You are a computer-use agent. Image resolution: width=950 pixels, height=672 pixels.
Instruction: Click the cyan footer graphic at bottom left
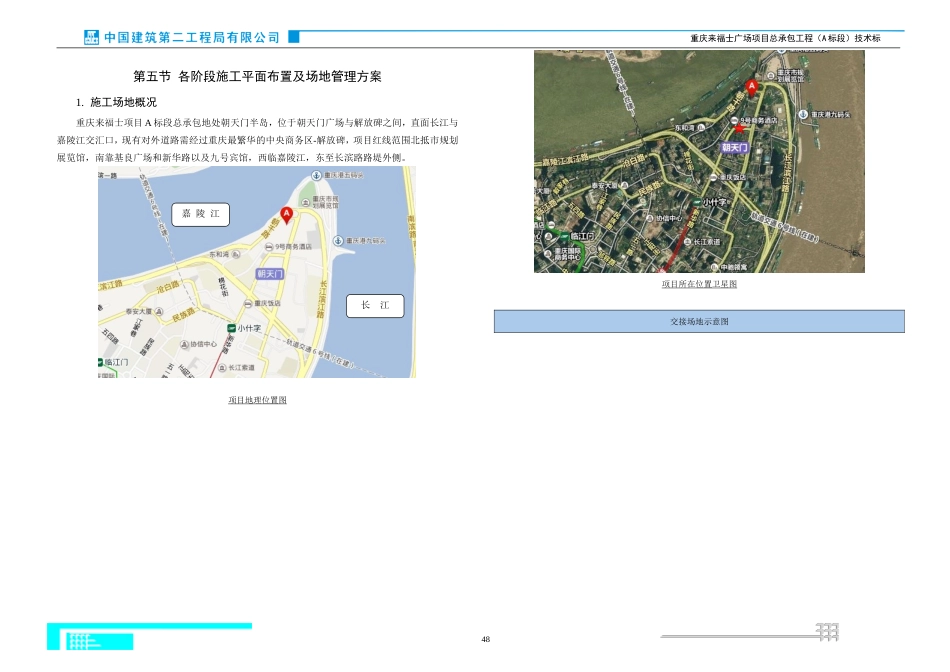coord(149,636)
